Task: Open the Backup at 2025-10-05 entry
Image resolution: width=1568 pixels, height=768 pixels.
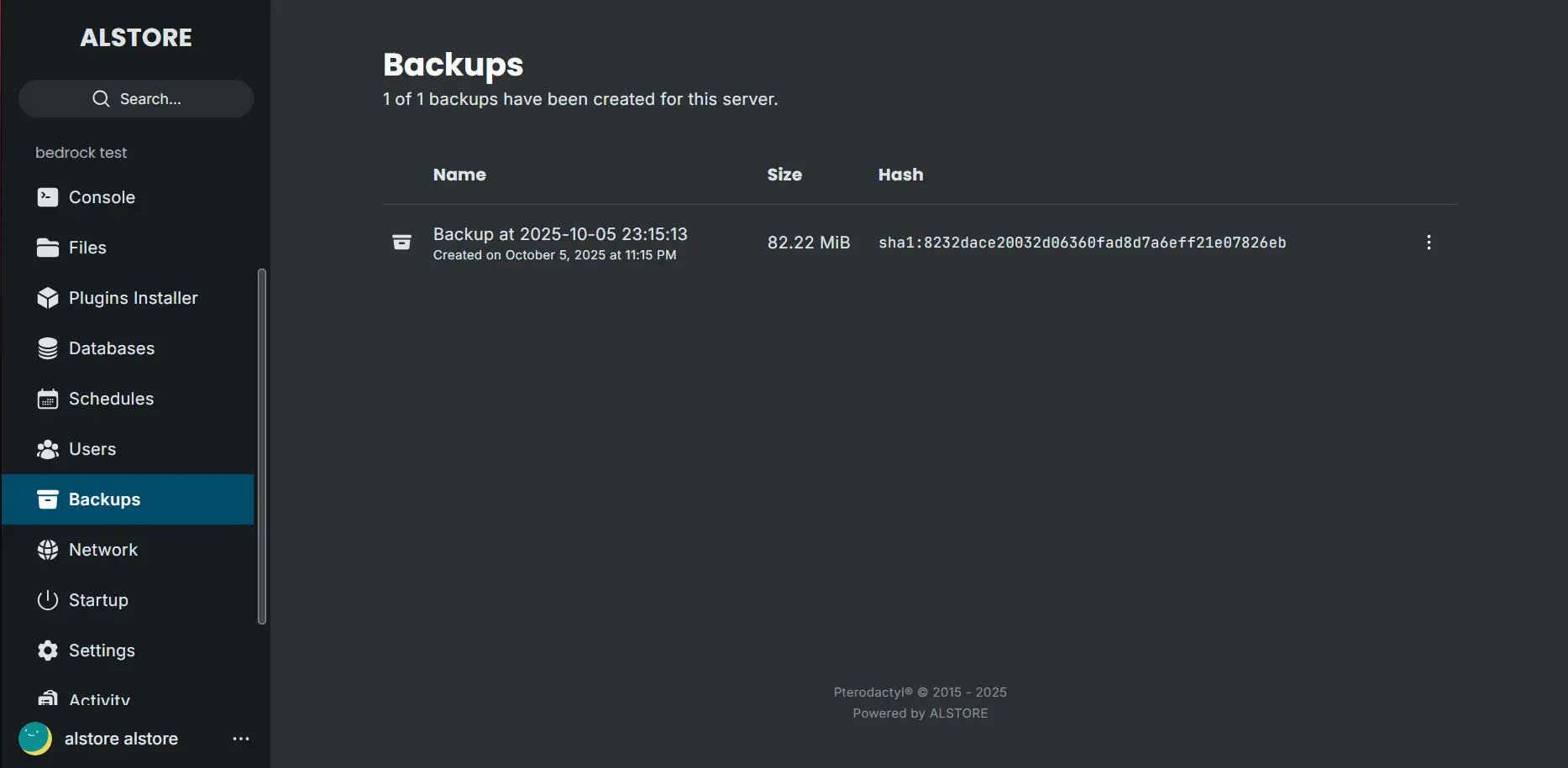Action: 560,234
